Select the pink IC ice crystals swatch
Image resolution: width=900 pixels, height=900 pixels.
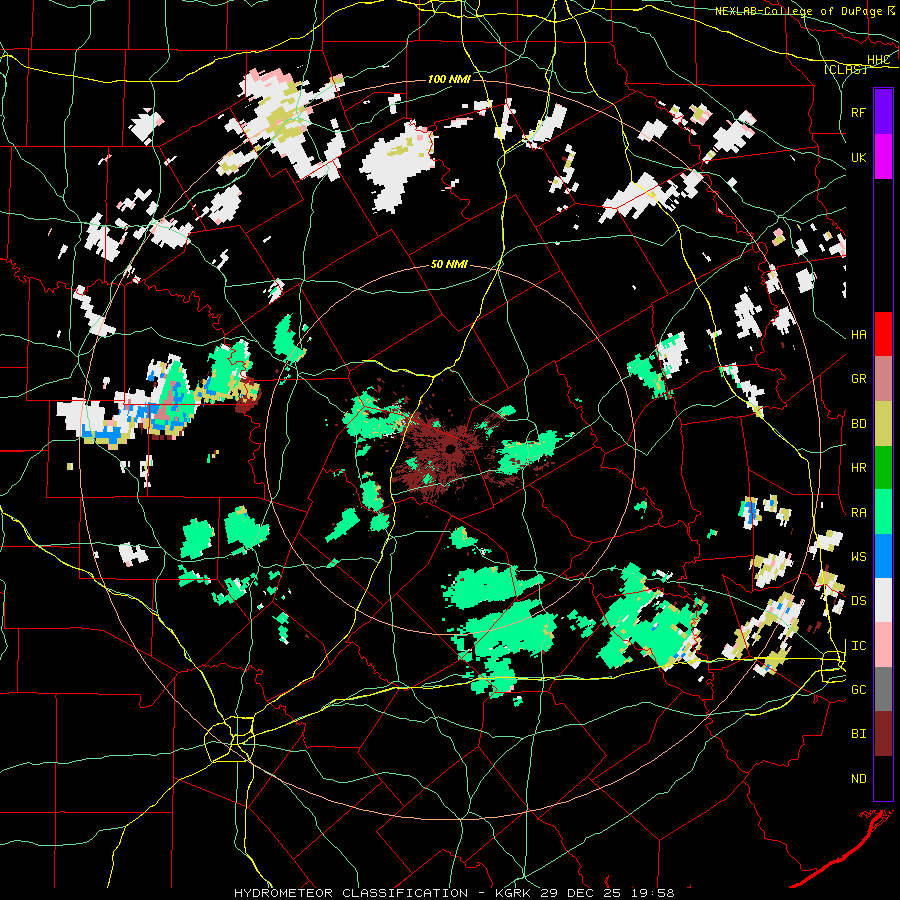pos(883,645)
